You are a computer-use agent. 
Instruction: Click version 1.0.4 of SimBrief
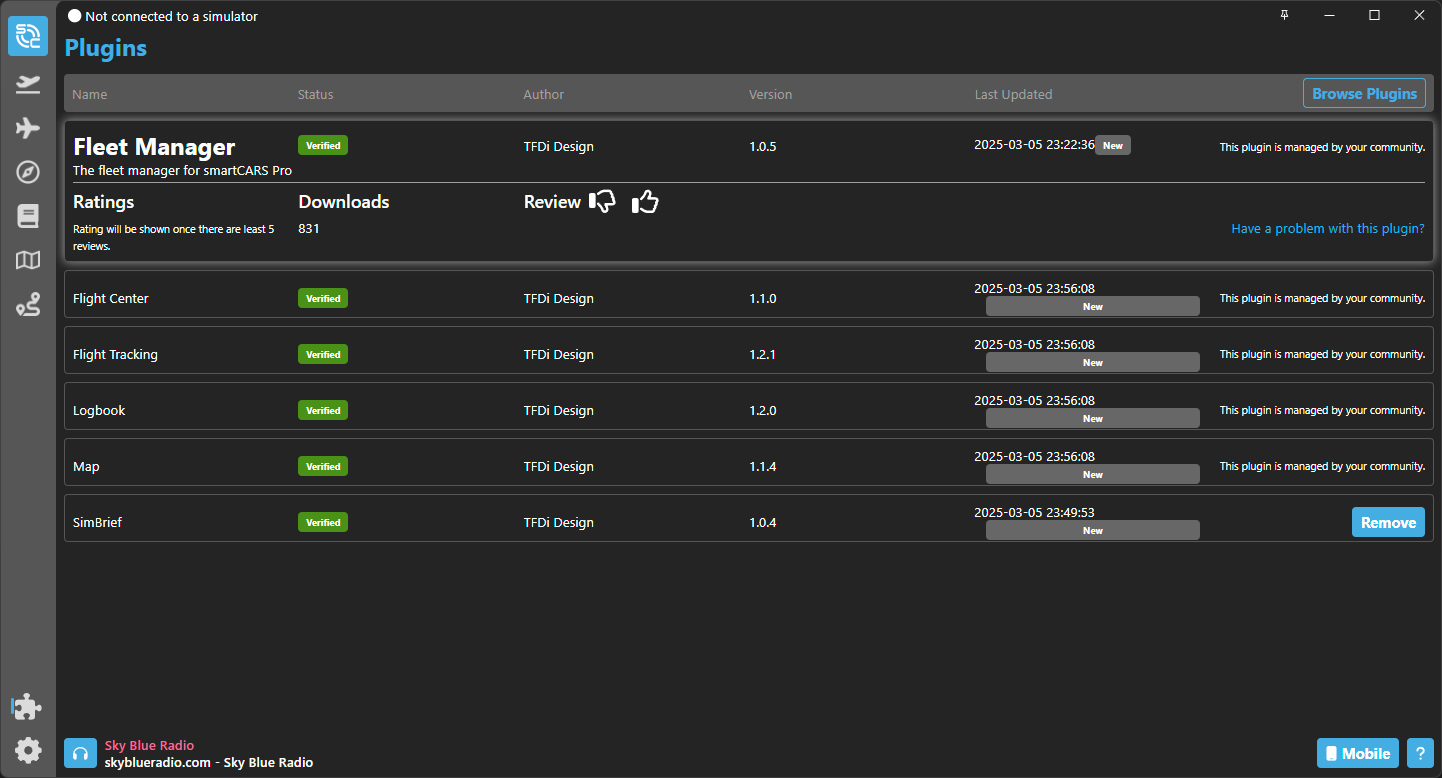point(763,523)
